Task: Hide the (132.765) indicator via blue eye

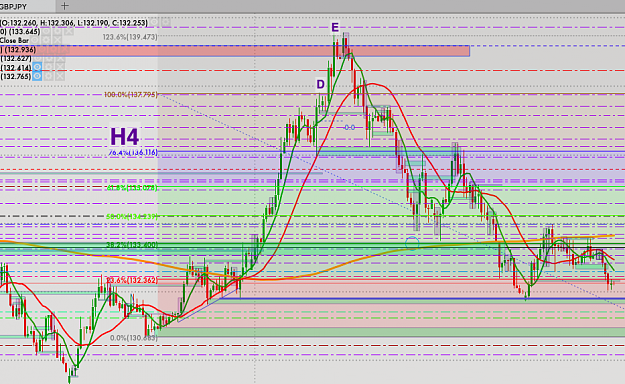Action: pos(37,76)
